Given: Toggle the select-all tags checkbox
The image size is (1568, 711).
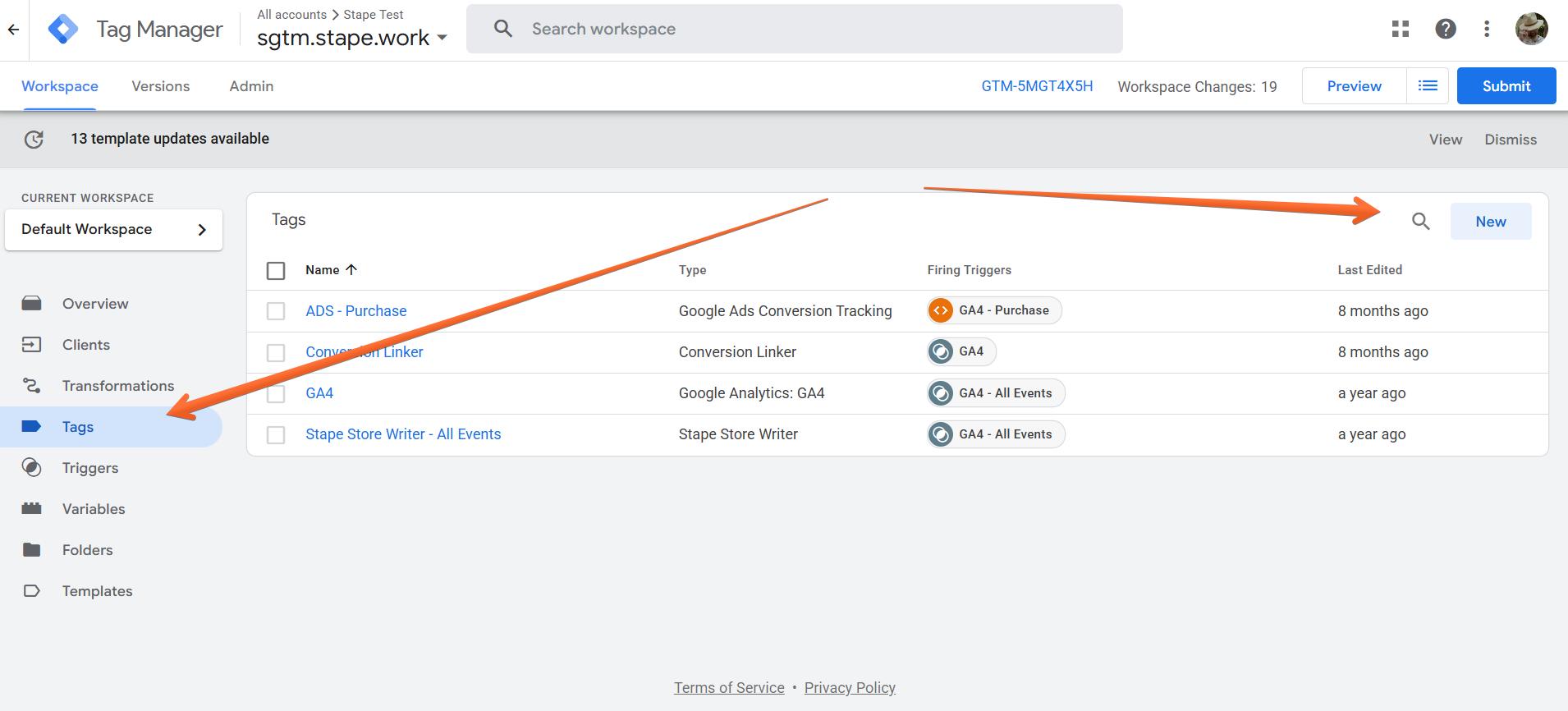Looking at the screenshot, I should [276, 270].
